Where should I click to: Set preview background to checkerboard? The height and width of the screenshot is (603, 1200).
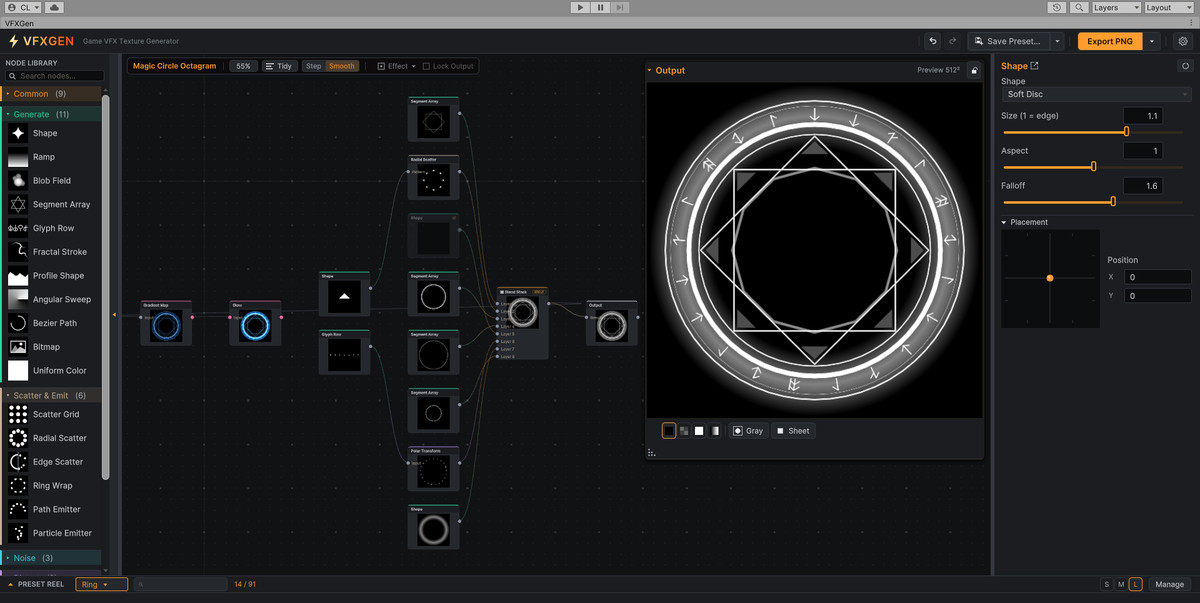coord(684,431)
